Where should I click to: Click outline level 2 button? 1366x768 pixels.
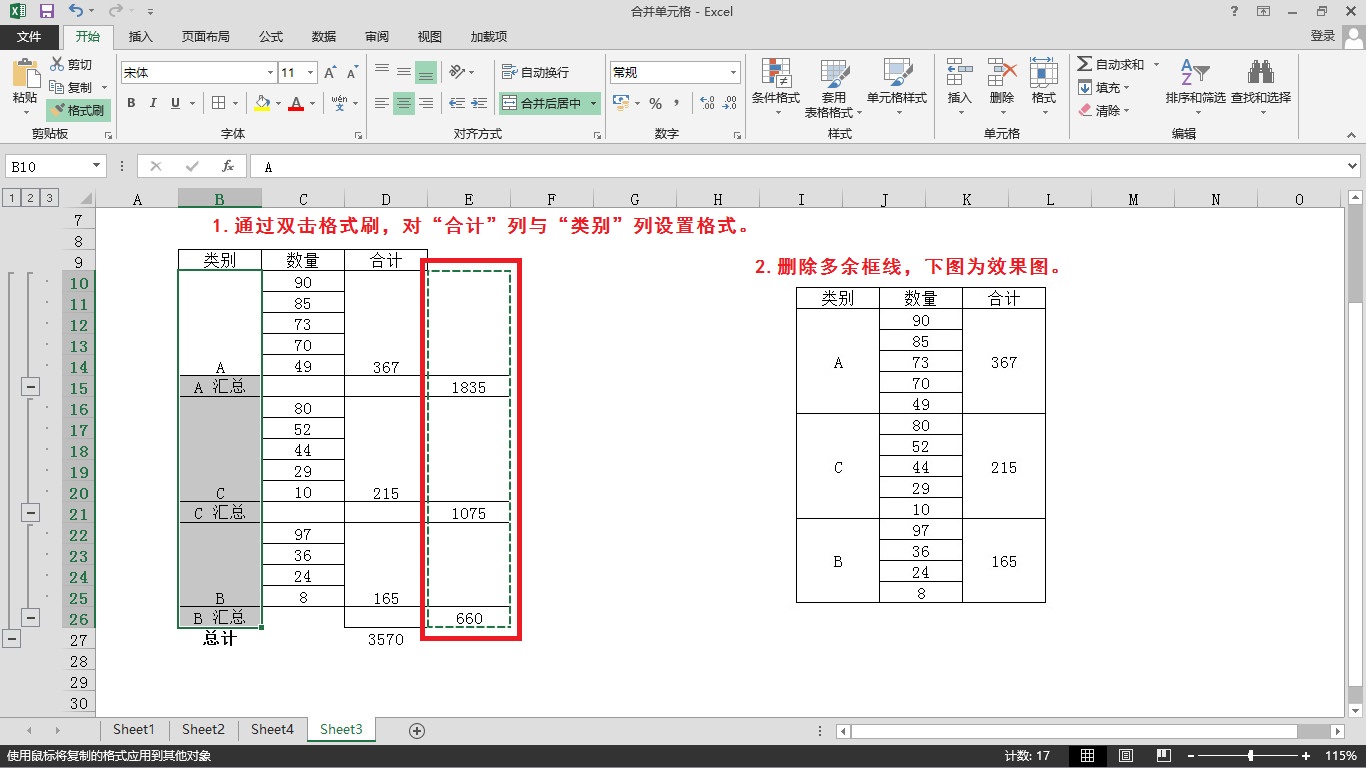(x=30, y=198)
